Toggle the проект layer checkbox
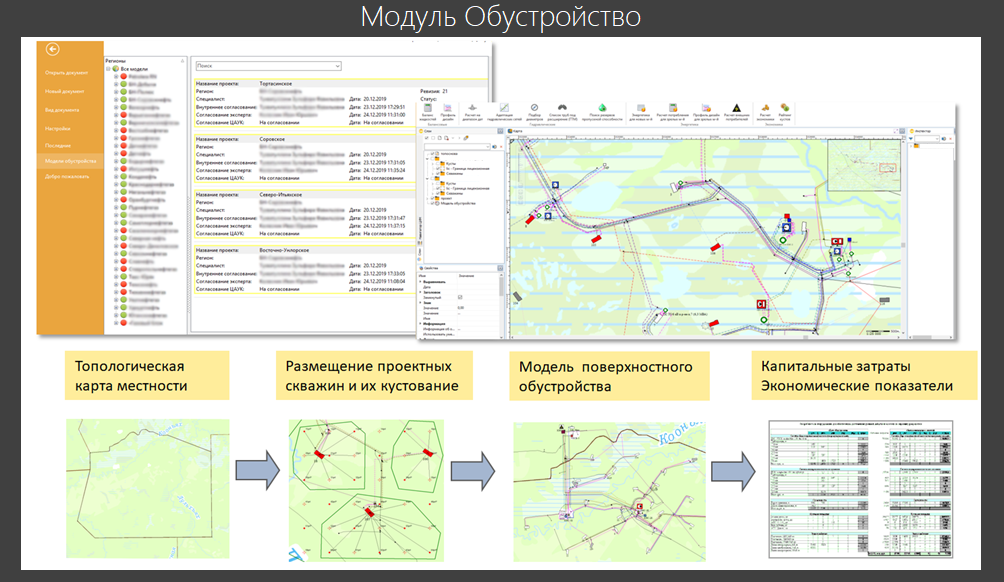This screenshot has width=1004, height=582. (432, 198)
